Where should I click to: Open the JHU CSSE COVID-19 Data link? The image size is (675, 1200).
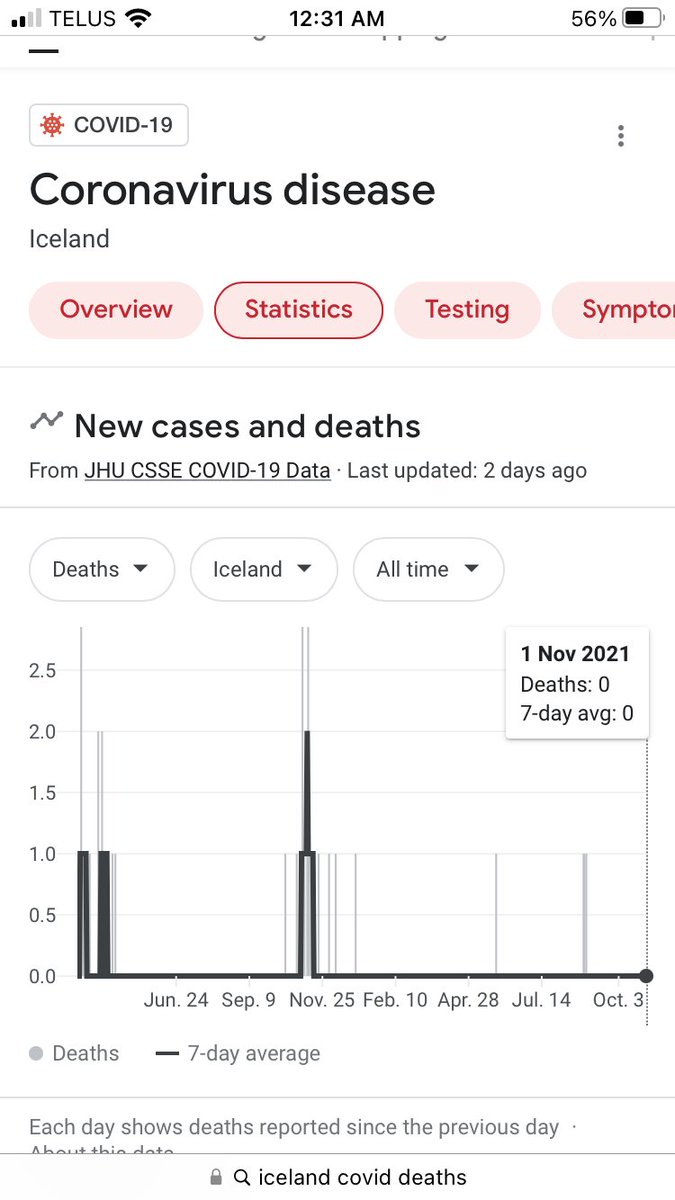click(x=208, y=470)
